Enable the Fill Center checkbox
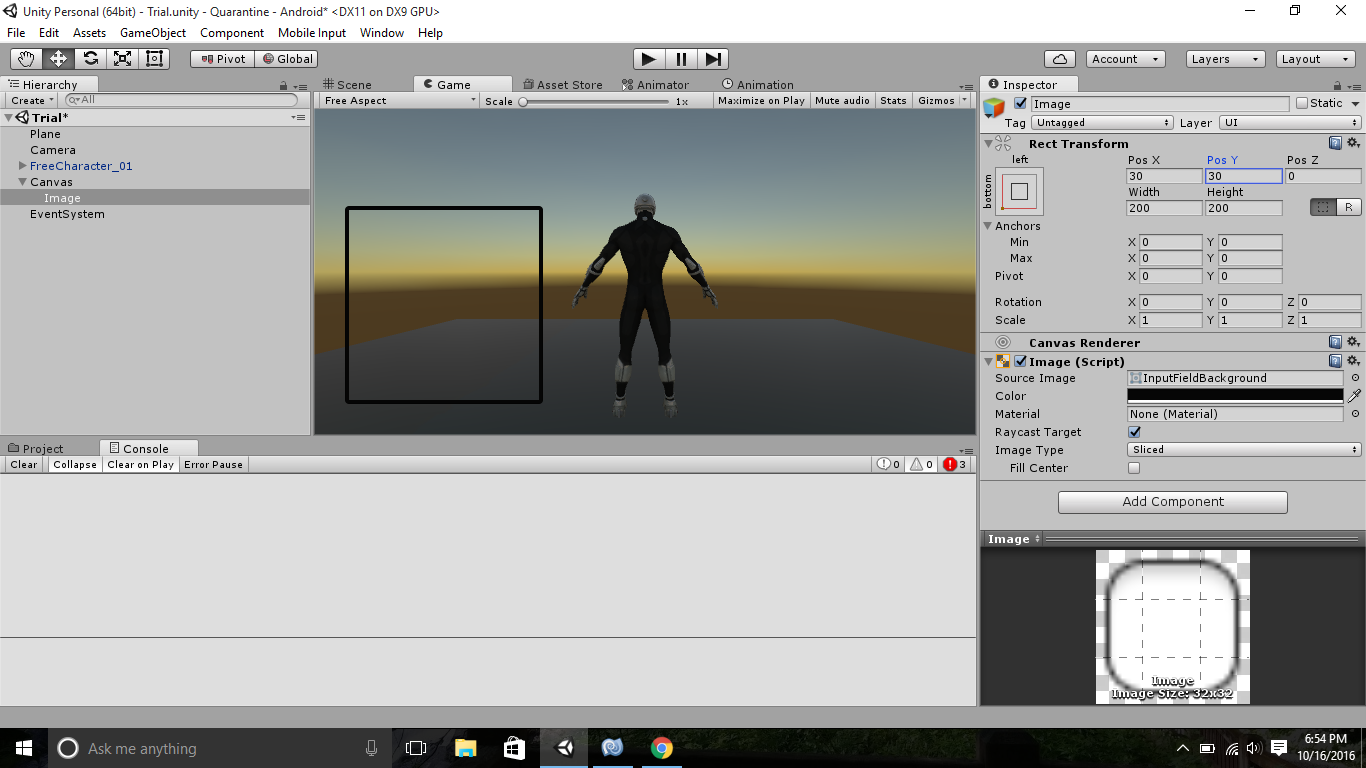The height and width of the screenshot is (768, 1366). pyautogui.click(x=1134, y=468)
